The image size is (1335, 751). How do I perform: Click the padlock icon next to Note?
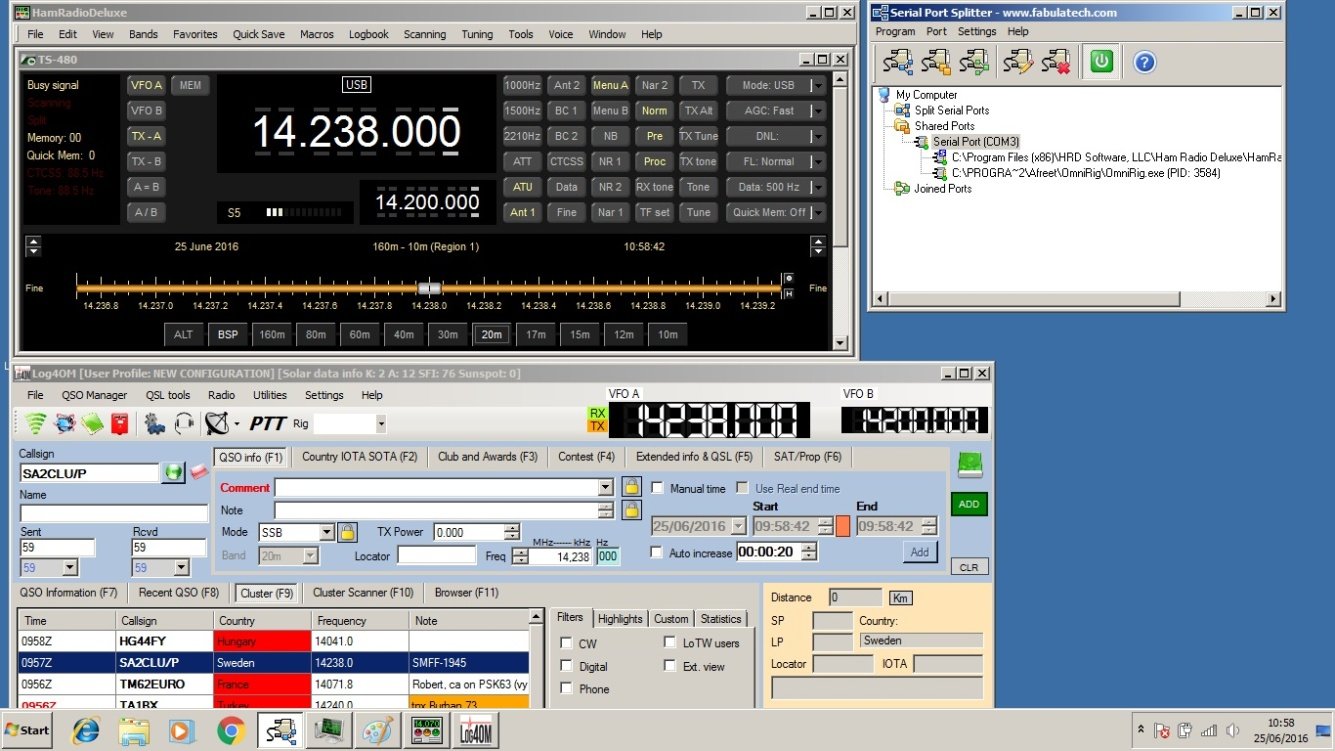tap(631, 510)
